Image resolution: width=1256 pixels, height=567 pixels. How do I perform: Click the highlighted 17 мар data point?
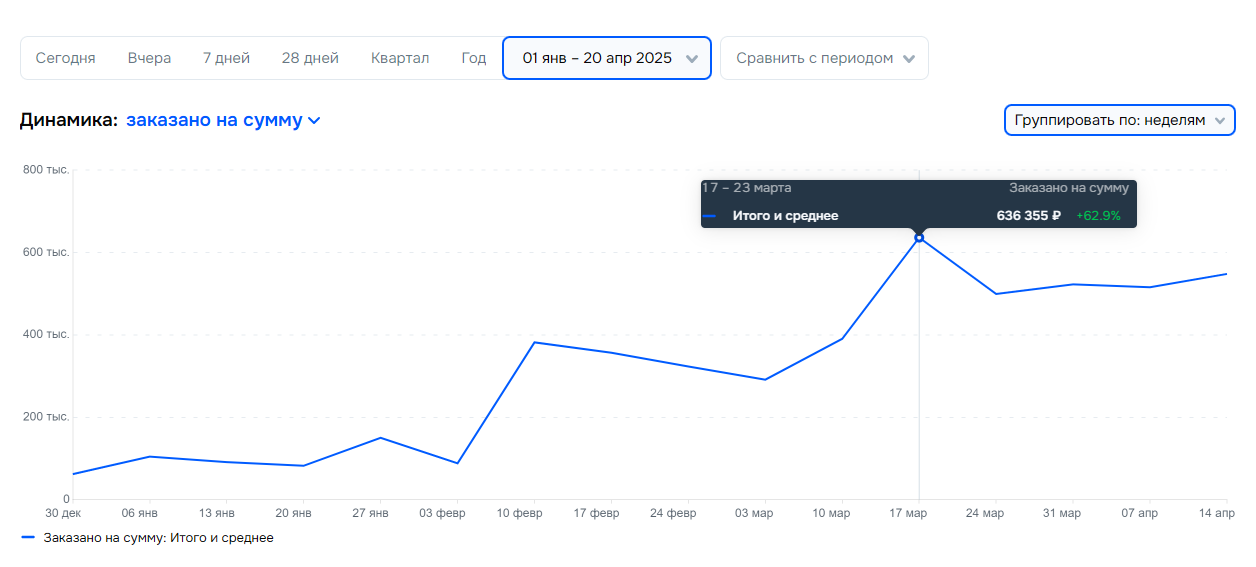(919, 238)
